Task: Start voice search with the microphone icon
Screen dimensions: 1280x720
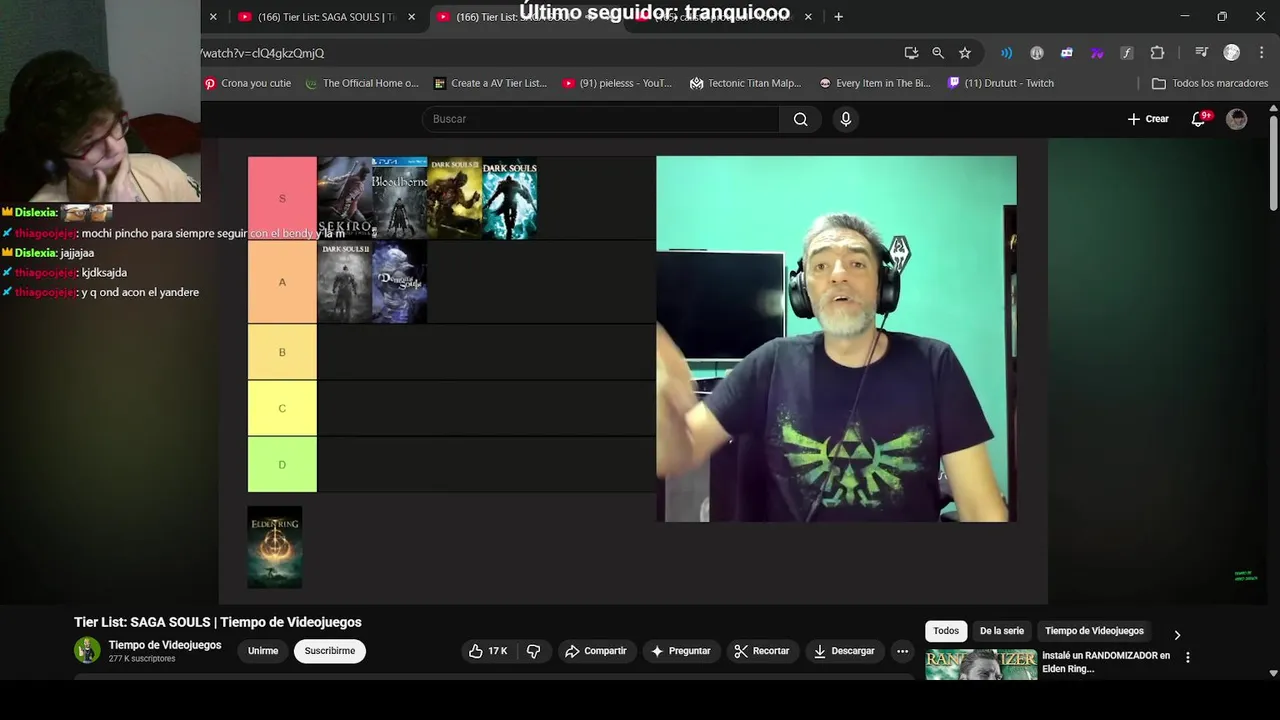Action: [x=846, y=119]
